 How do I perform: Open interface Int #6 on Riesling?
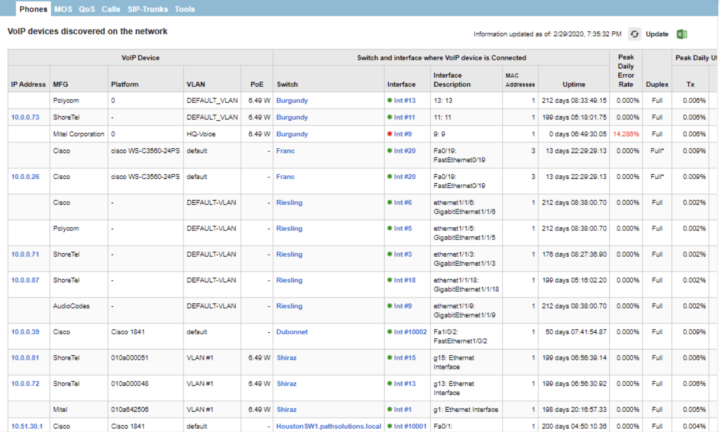[x=403, y=202]
